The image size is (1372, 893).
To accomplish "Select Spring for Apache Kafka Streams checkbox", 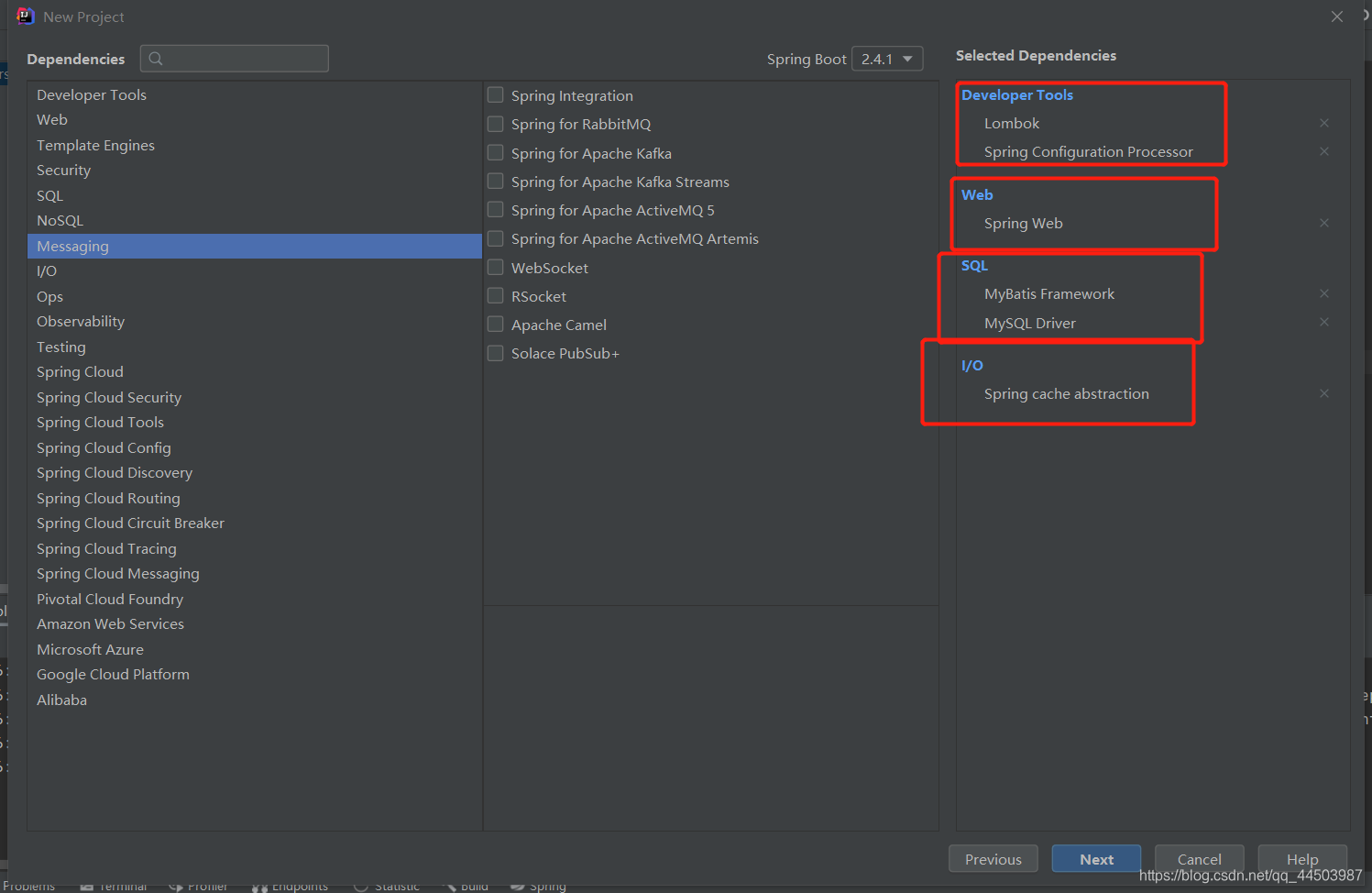I will (496, 181).
